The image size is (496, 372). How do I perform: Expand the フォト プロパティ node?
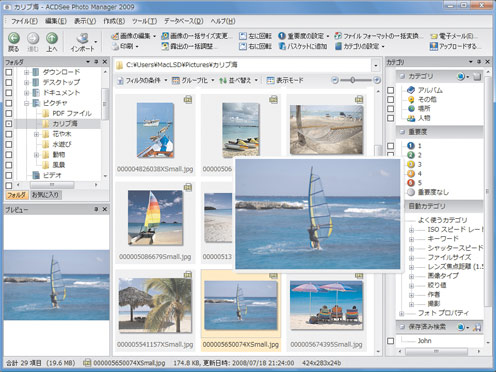coord(402,313)
